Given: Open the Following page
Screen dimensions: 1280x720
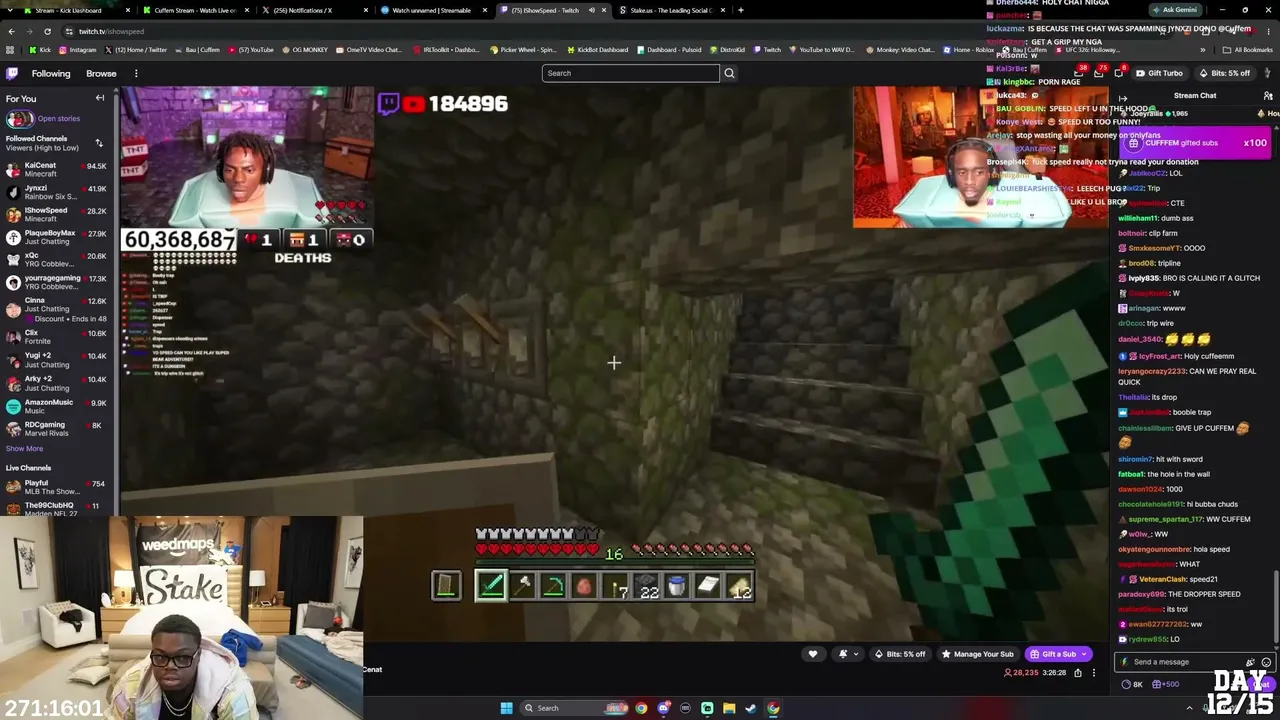Looking at the screenshot, I should point(51,73).
